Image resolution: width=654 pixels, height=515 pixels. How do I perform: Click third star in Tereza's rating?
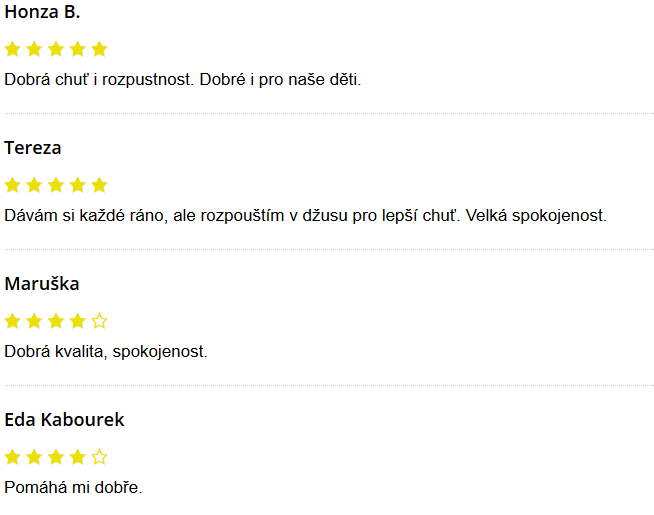point(56,185)
